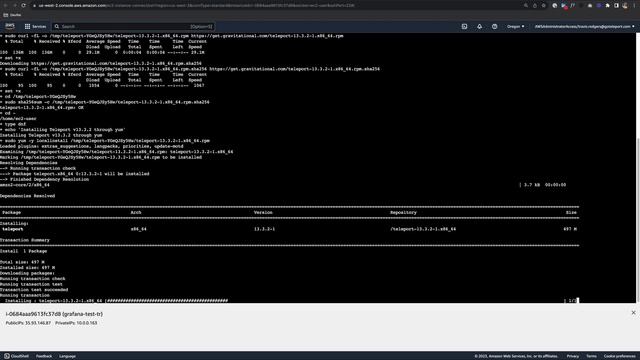Click the x86_64 arch cell
Image resolution: width=640 pixels, height=360 pixels.
138,229
